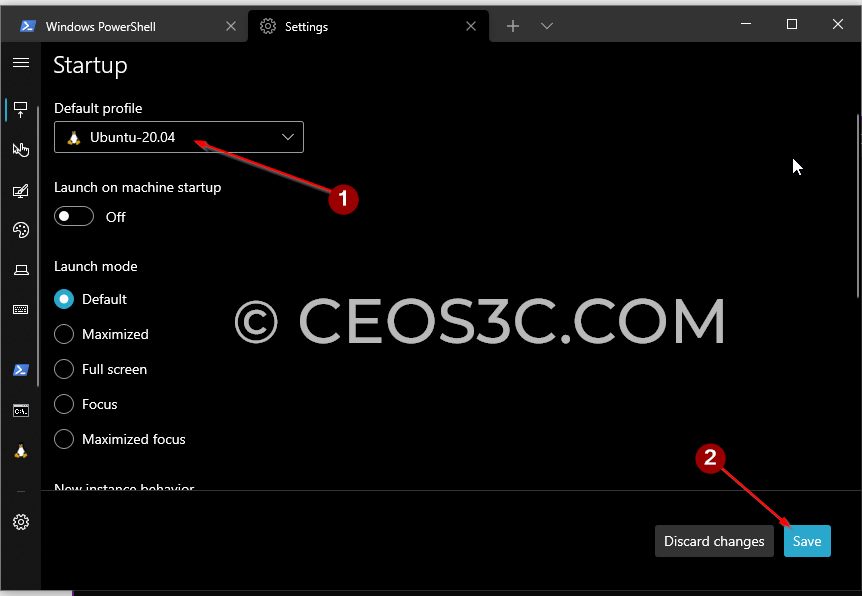The height and width of the screenshot is (596, 862).
Task: Click the settings page vertical scrollbar
Action: pyautogui.click(x=858, y=206)
